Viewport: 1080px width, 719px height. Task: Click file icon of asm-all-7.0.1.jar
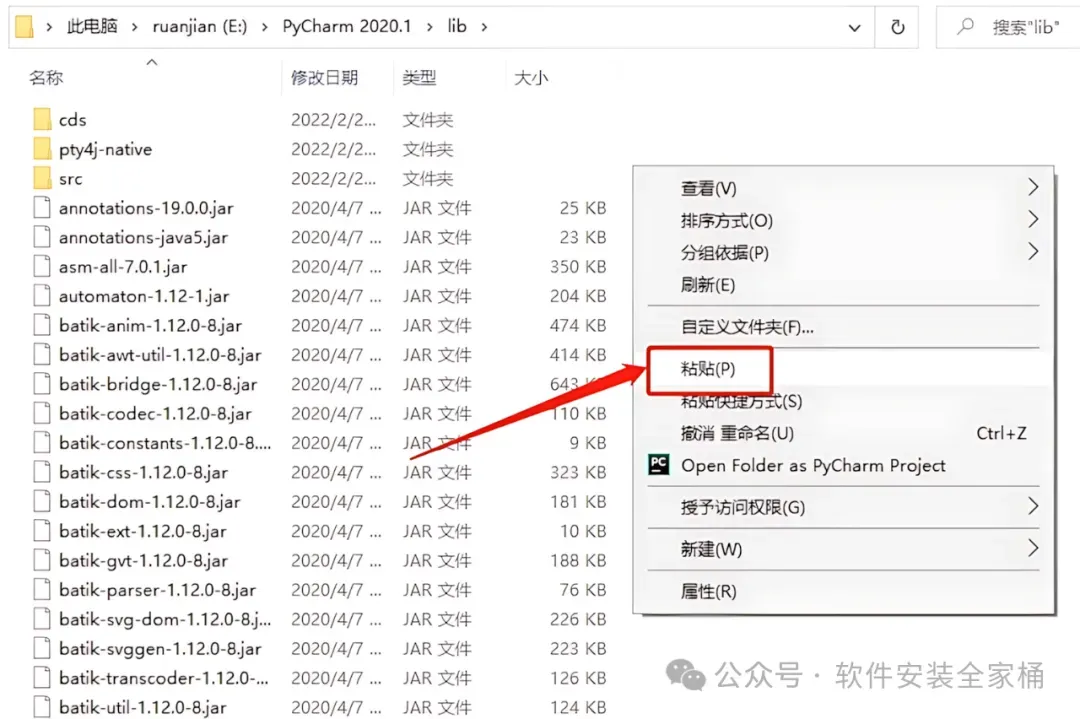(42, 267)
